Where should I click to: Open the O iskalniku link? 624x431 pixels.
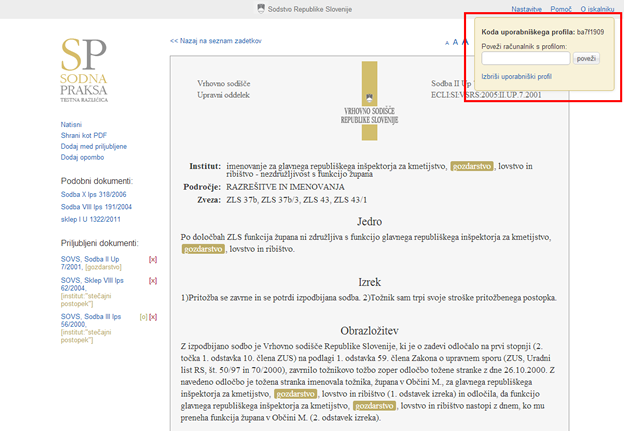pyautogui.click(x=597, y=9)
